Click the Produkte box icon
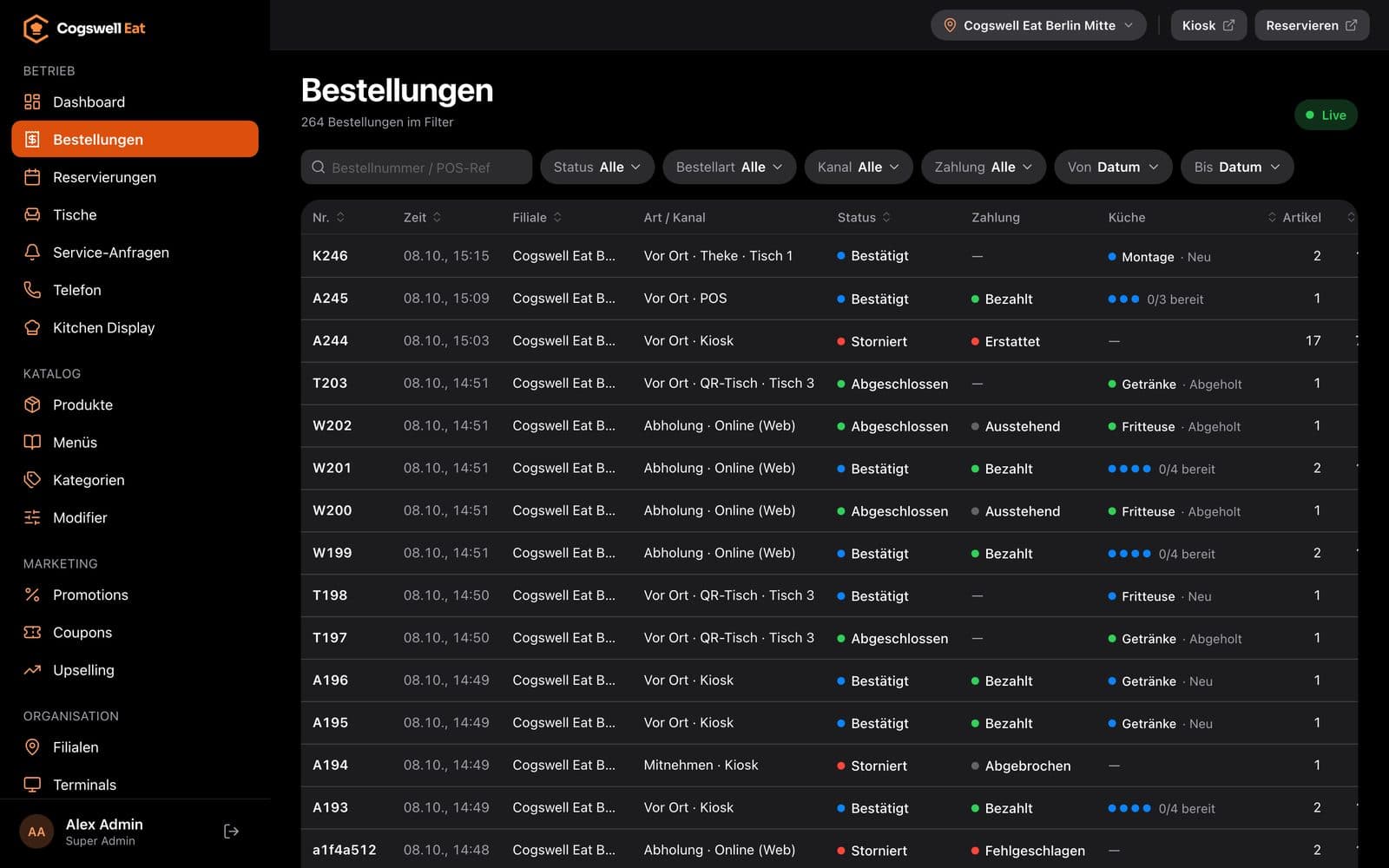Viewport: 1389px width, 868px height. coord(32,404)
